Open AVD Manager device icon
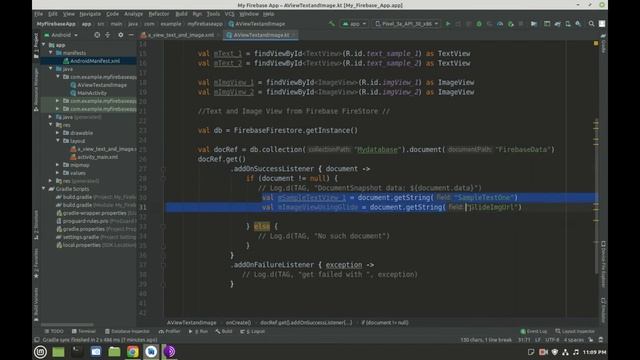 tap(568, 24)
